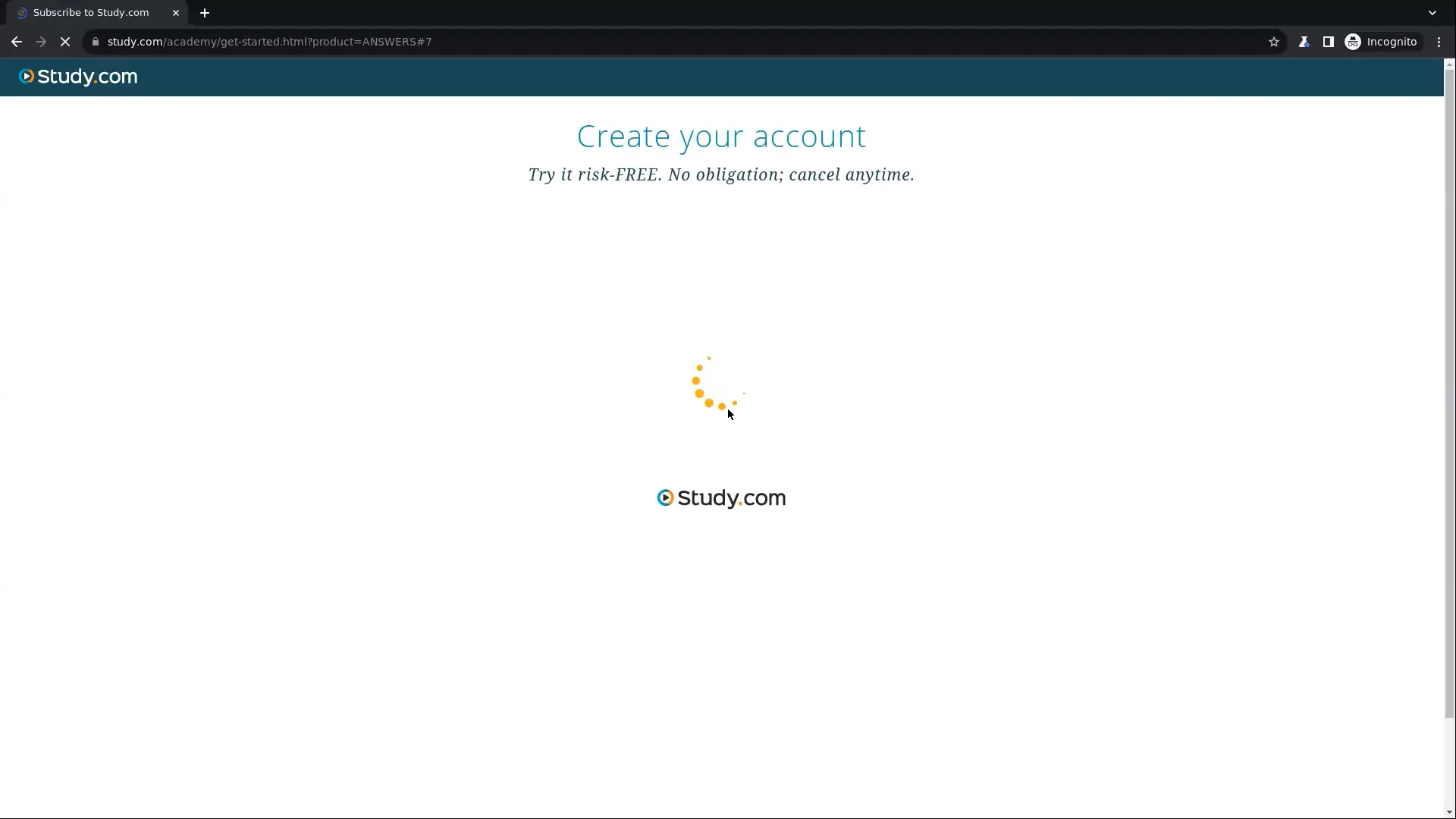Click the 'Try it risk-FREE' tagline text

[x=721, y=174]
